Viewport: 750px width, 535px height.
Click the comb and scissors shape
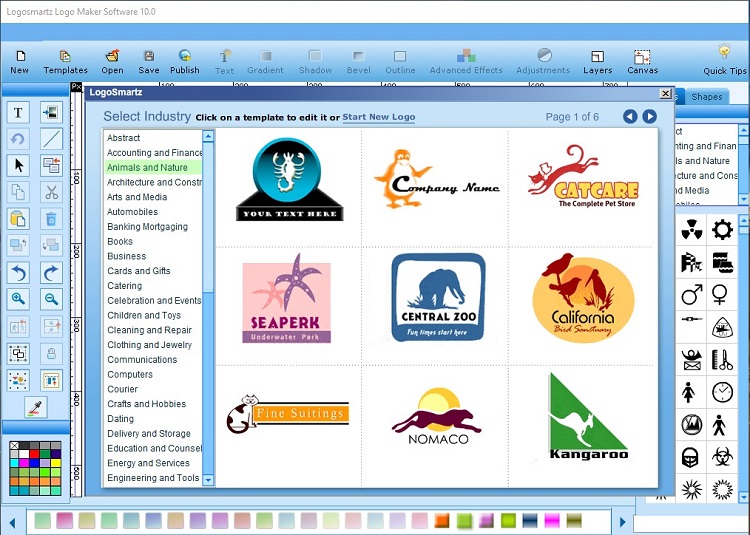(722, 360)
